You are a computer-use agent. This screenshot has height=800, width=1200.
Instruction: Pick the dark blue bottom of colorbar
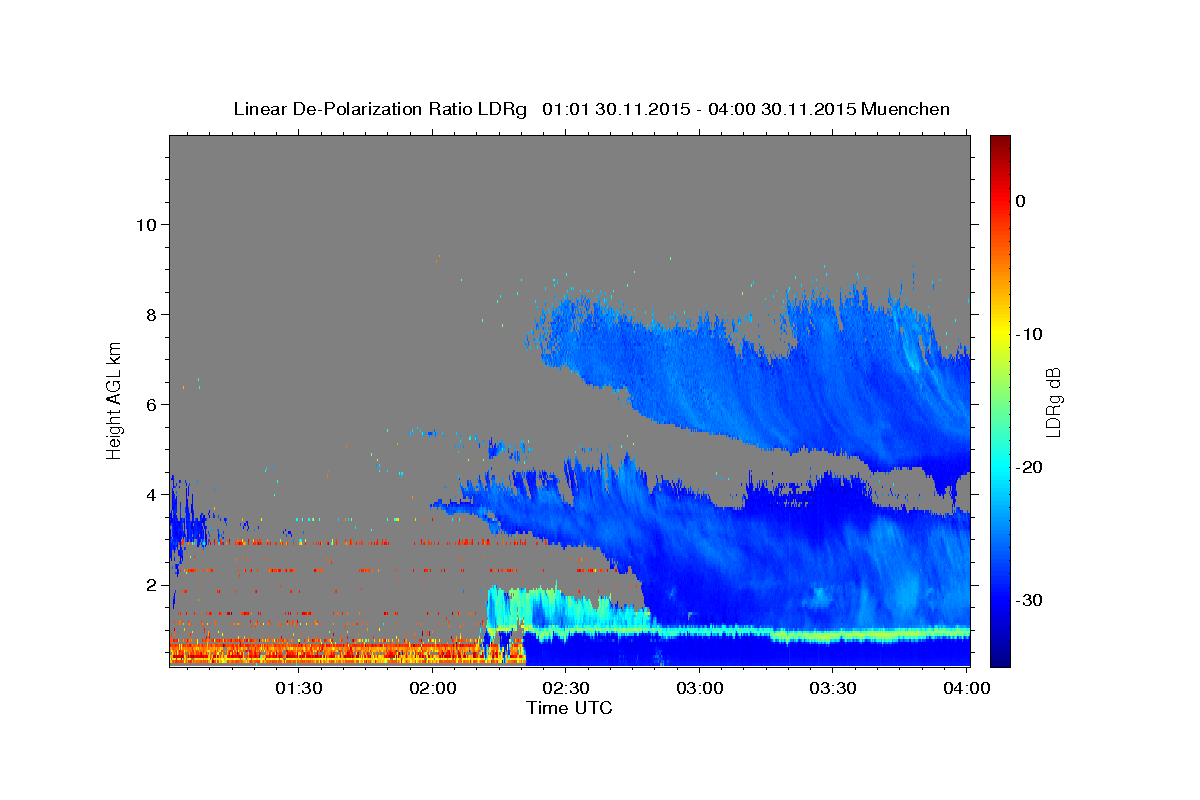pyautogui.click(x=1000, y=659)
